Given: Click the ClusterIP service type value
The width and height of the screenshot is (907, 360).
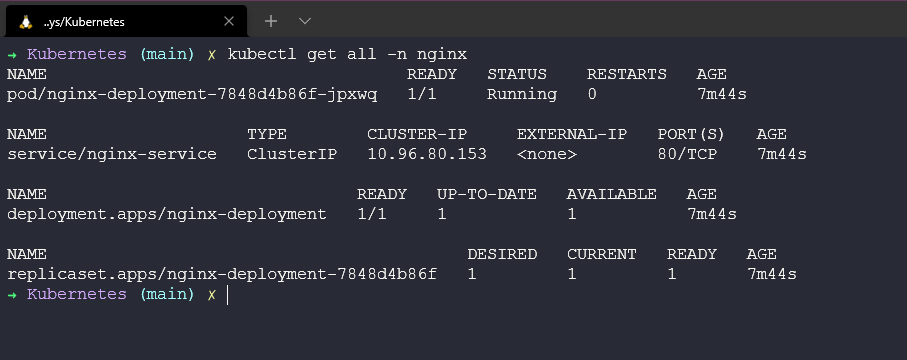Looking at the screenshot, I should 292,155.
